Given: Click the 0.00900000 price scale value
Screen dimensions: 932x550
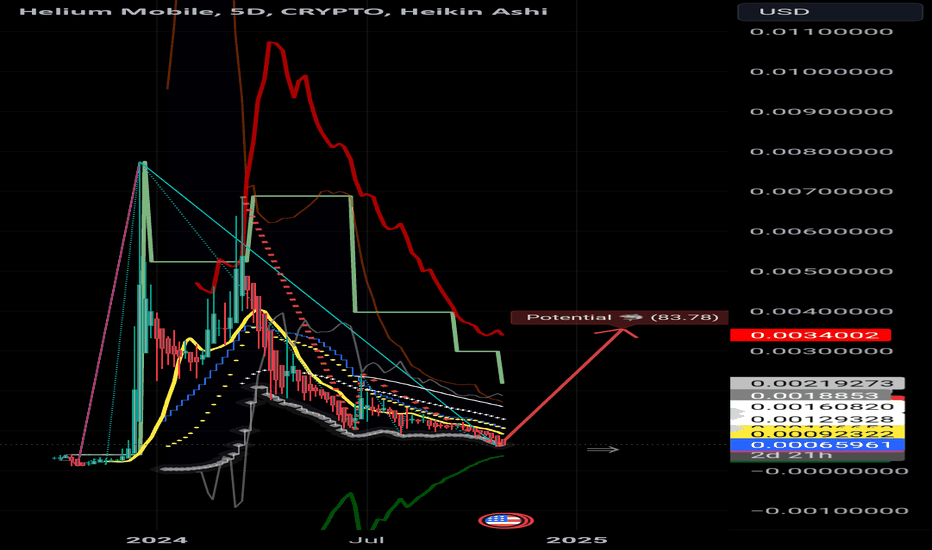Looking at the screenshot, I should coord(821,111).
